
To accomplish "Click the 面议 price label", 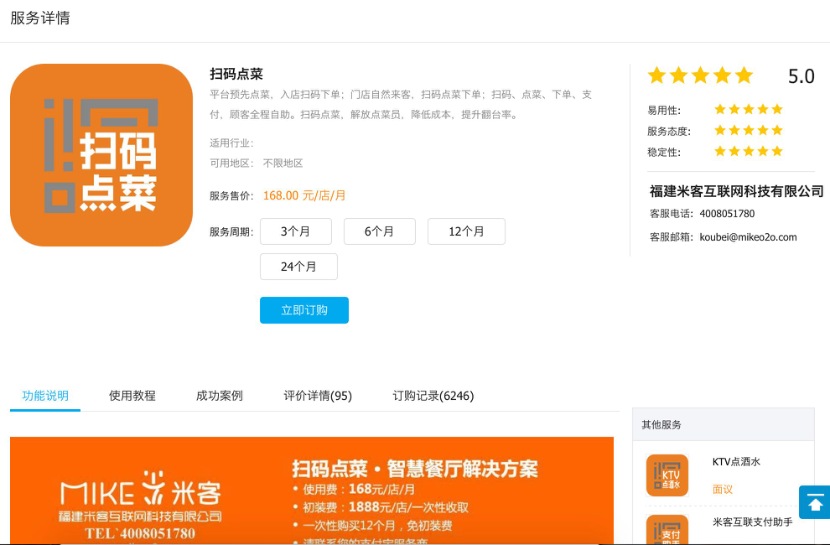I will coord(723,489).
